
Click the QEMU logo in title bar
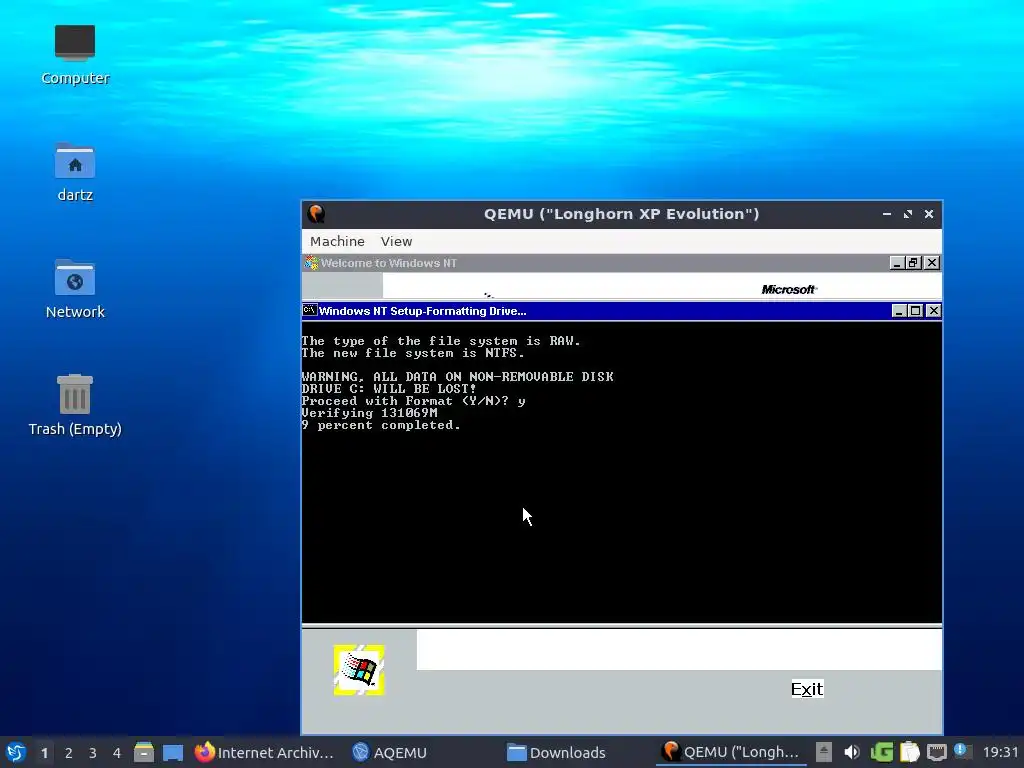317,214
